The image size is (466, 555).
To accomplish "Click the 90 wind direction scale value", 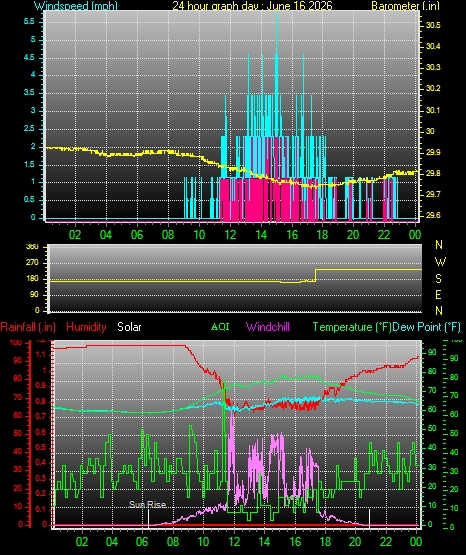I will (34, 295).
